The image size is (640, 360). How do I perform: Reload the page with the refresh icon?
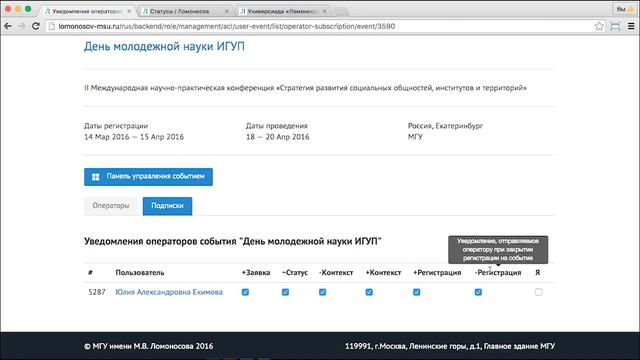36,26
